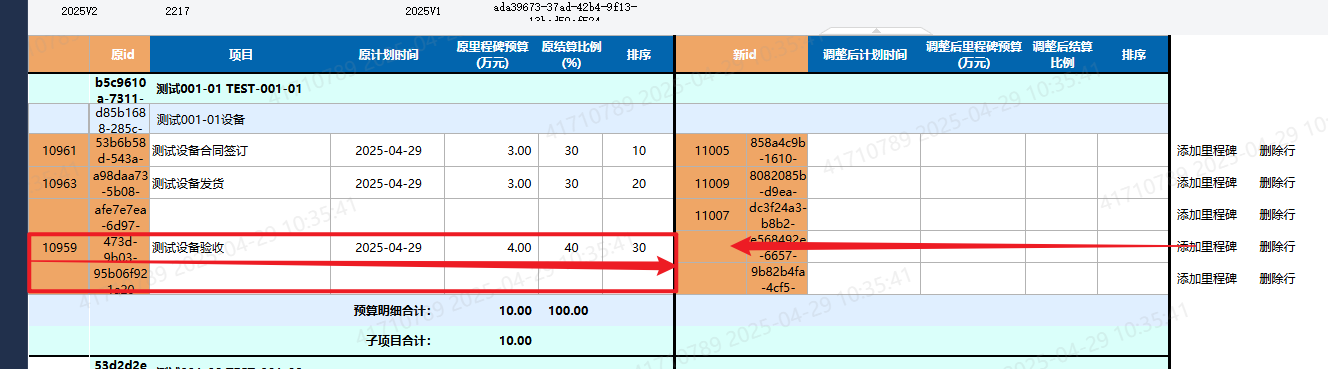Click 删除行 link for row 11007
This screenshot has height=369, width=1328.
point(1277,215)
